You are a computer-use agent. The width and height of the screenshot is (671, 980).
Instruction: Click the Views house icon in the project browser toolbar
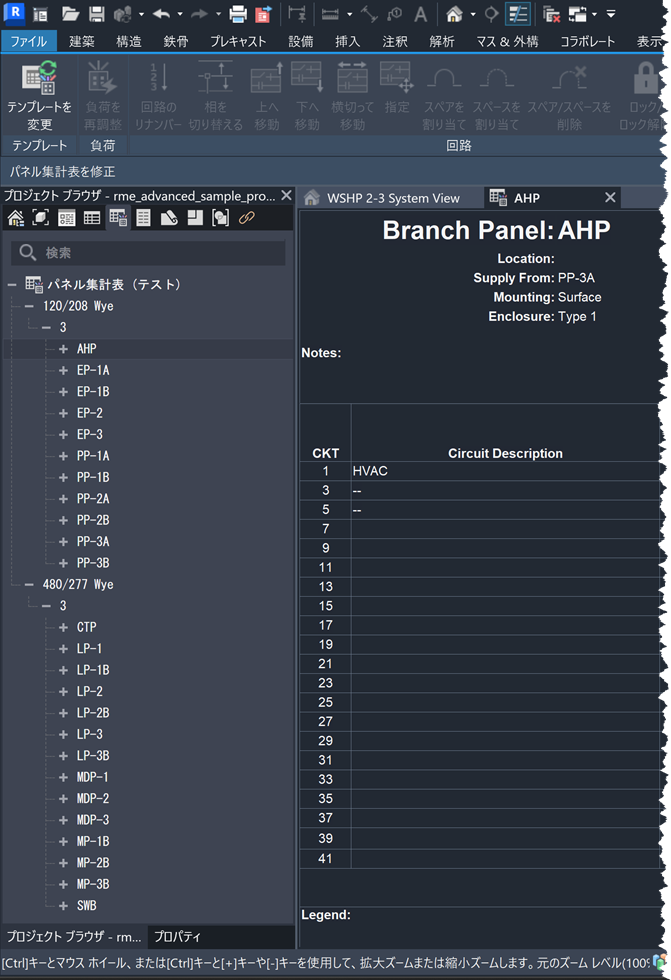pos(16,218)
